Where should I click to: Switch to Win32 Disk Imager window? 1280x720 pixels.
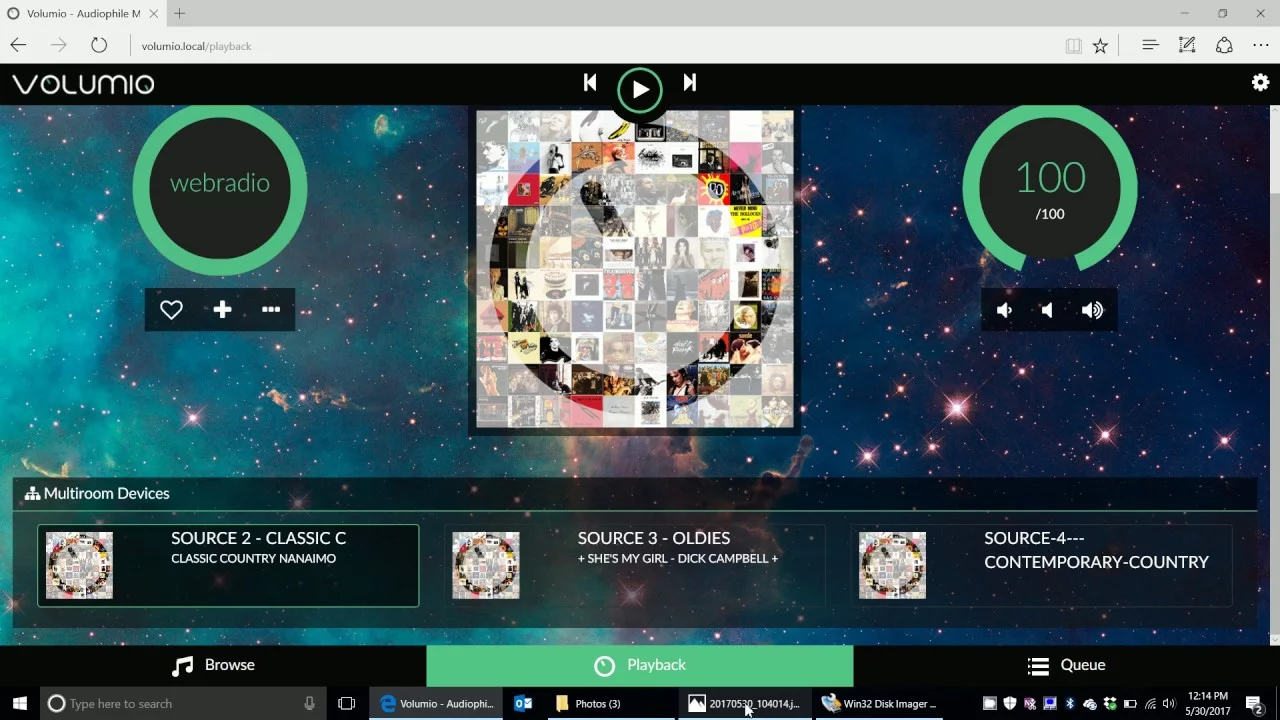[x=879, y=703]
